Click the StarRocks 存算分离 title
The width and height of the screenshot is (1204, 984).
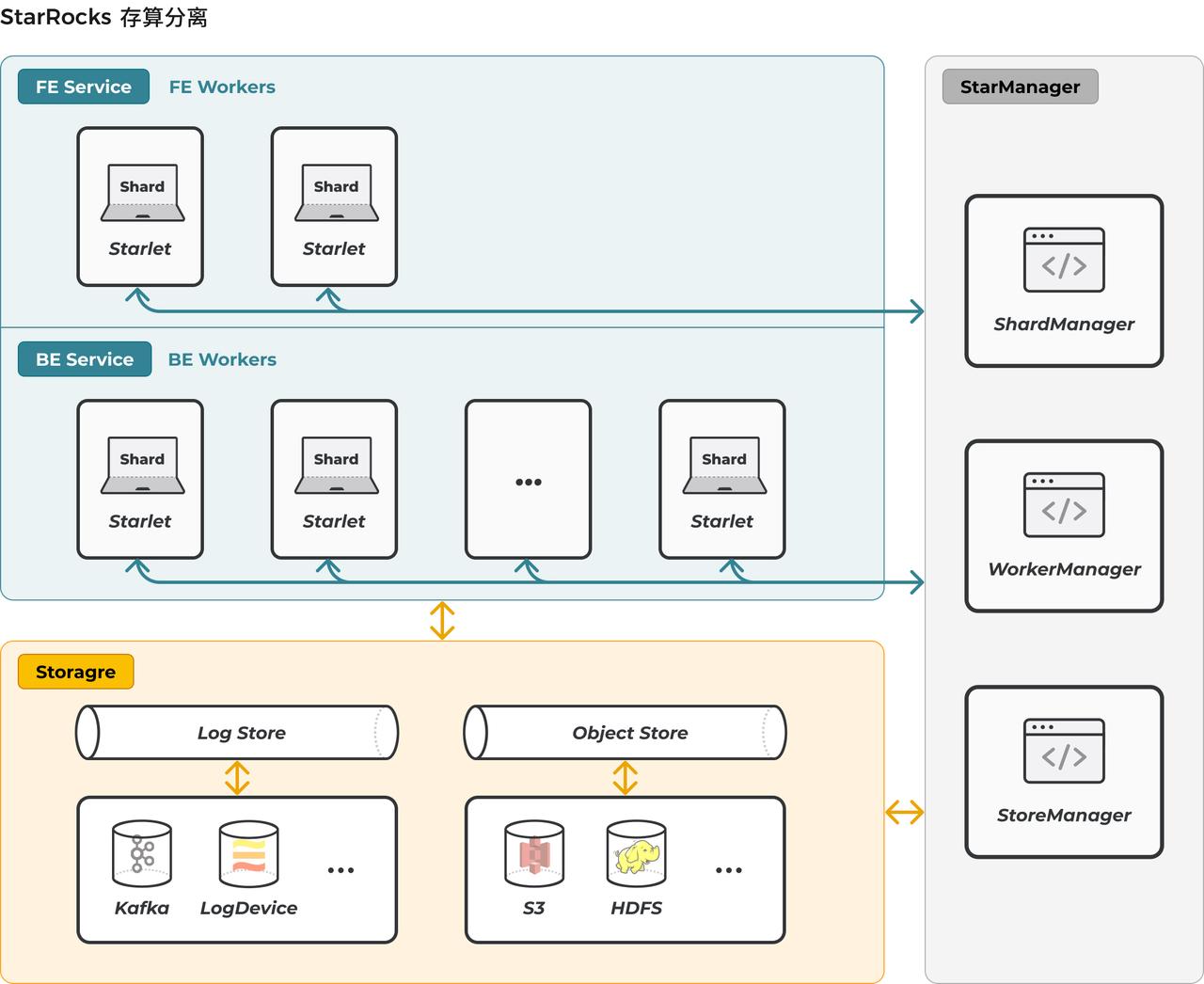pyautogui.click(x=104, y=17)
